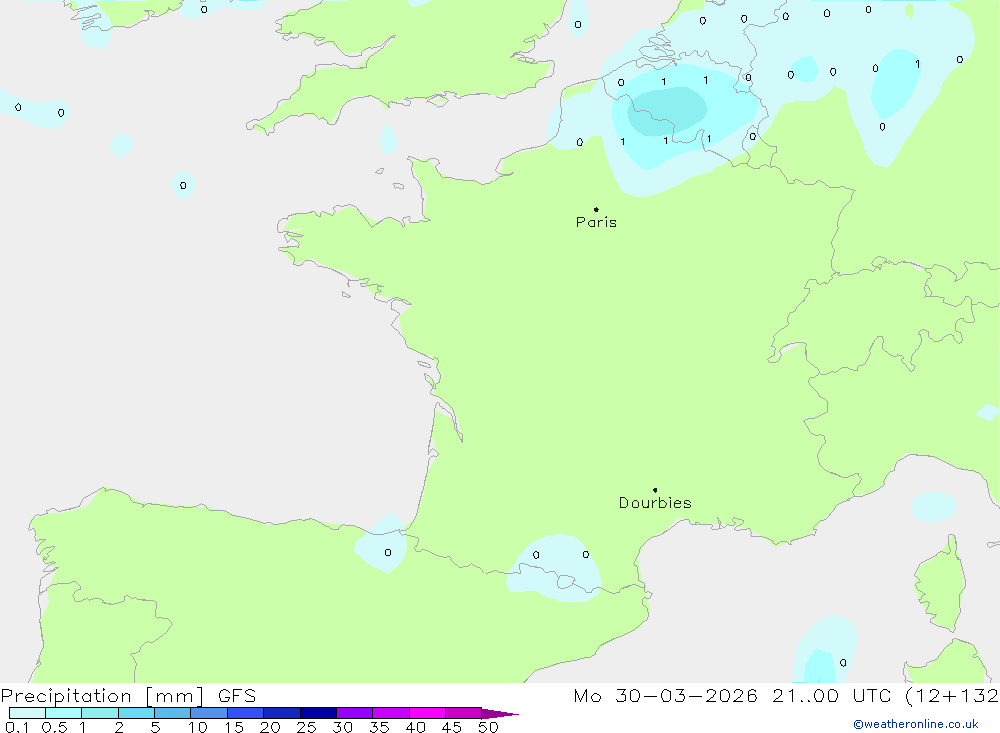Pick the 10 to 15 mm legend swatch
Viewport: 1000px width, 733px height.
(209, 714)
